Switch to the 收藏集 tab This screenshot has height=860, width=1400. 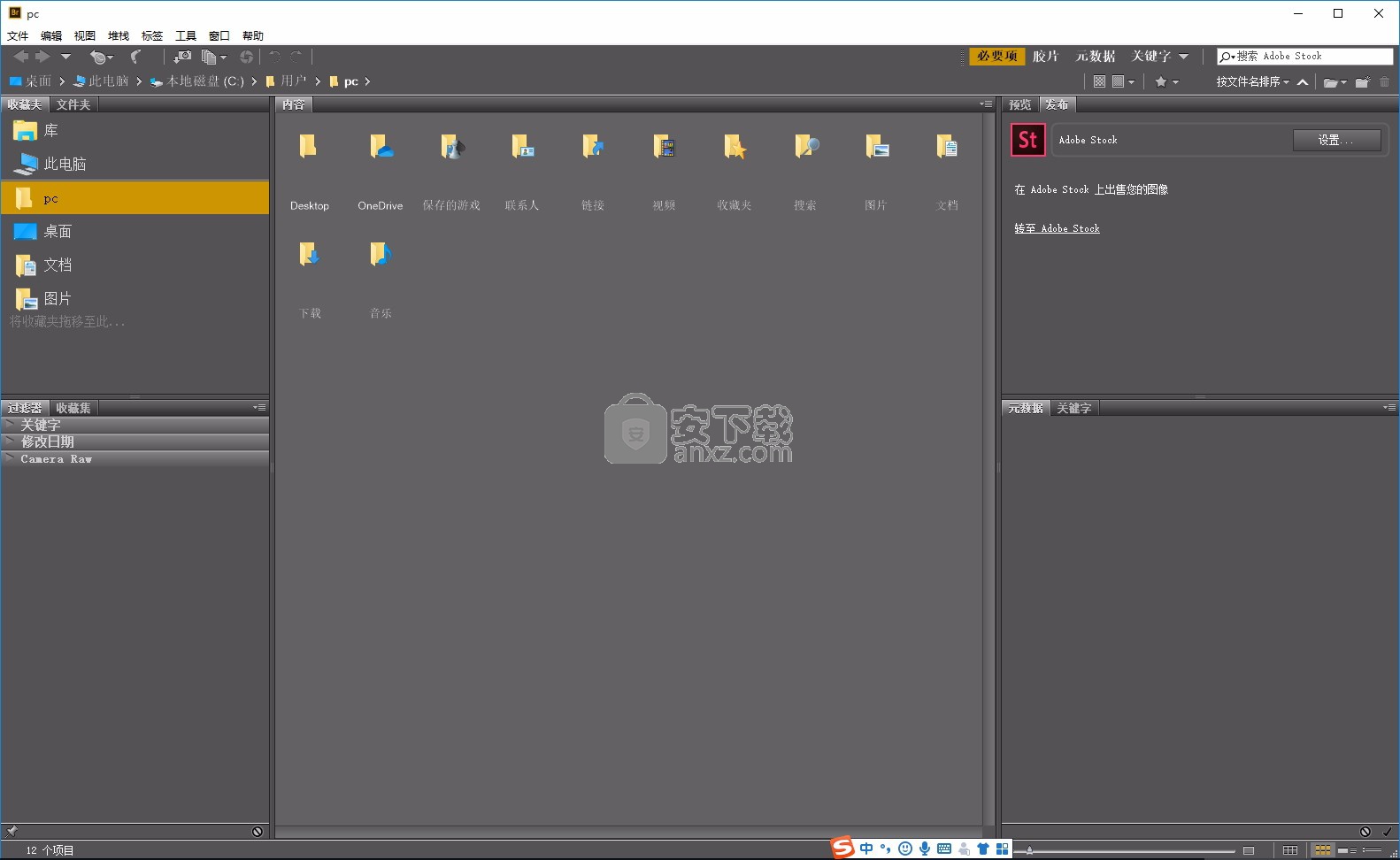tap(73, 408)
